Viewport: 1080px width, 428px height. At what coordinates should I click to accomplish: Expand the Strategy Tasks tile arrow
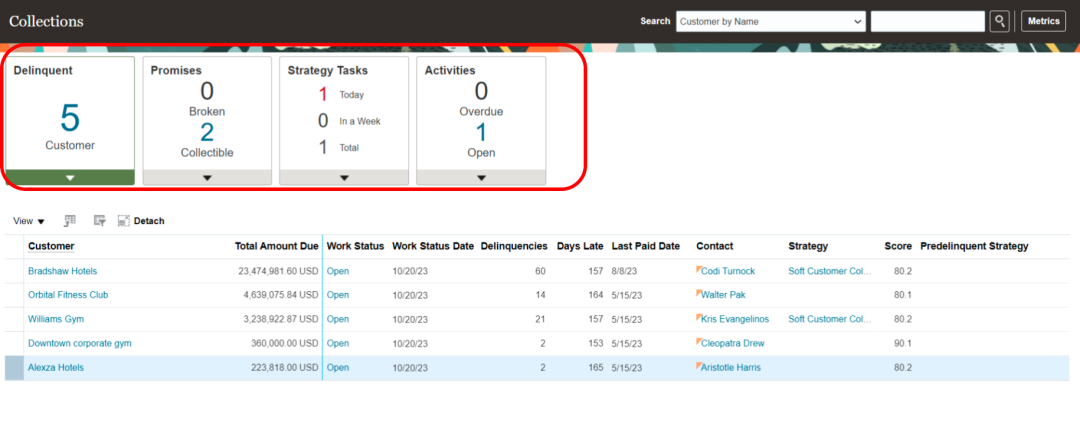coord(344,177)
